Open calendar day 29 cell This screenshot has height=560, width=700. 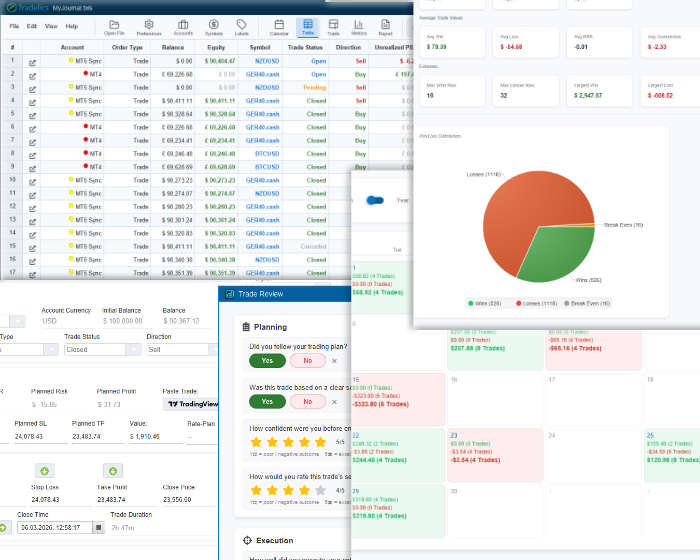pos(398,511)
